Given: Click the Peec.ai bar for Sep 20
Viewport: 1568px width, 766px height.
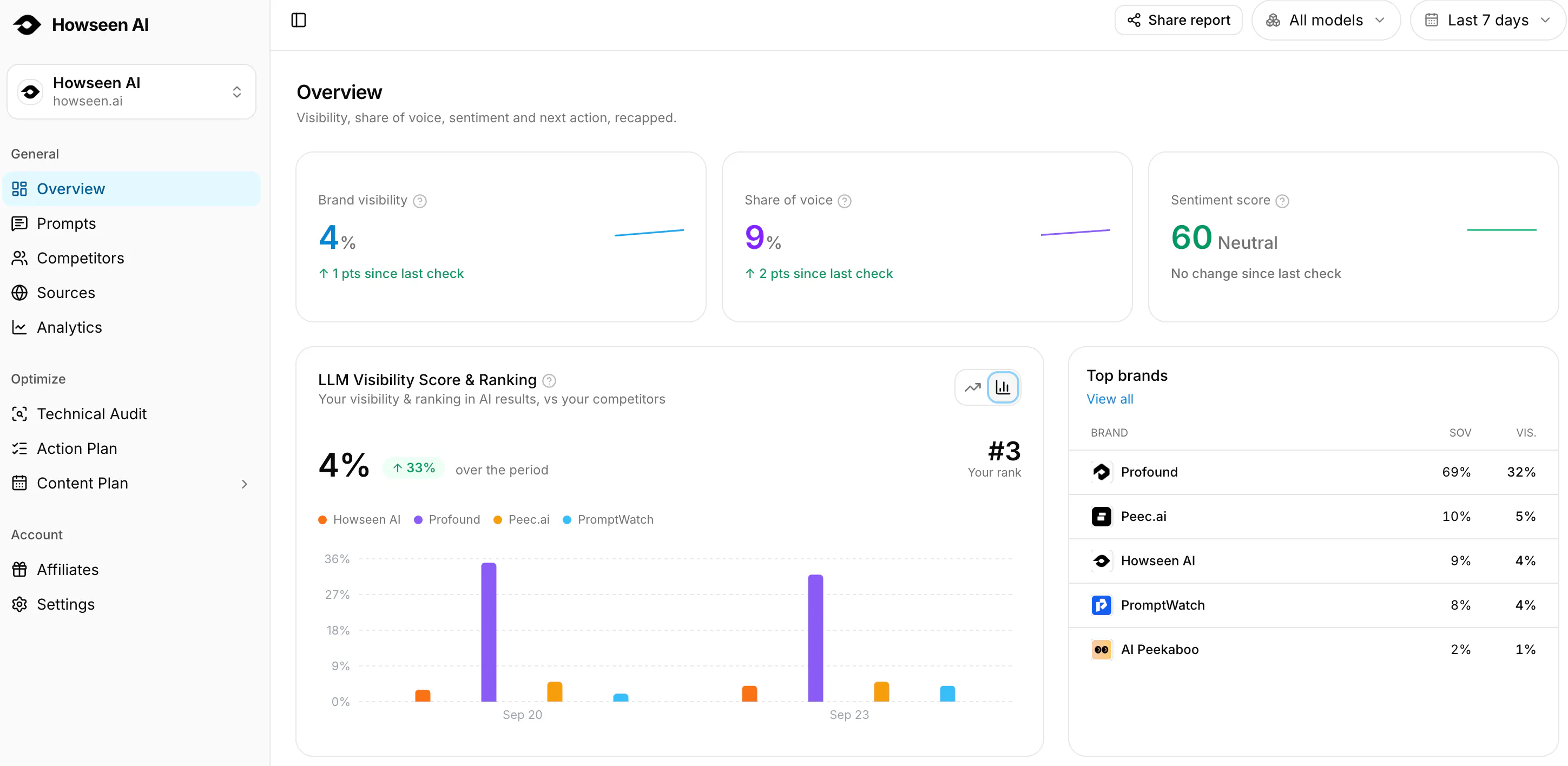Looking at the screenshot, I should [555, 692].
